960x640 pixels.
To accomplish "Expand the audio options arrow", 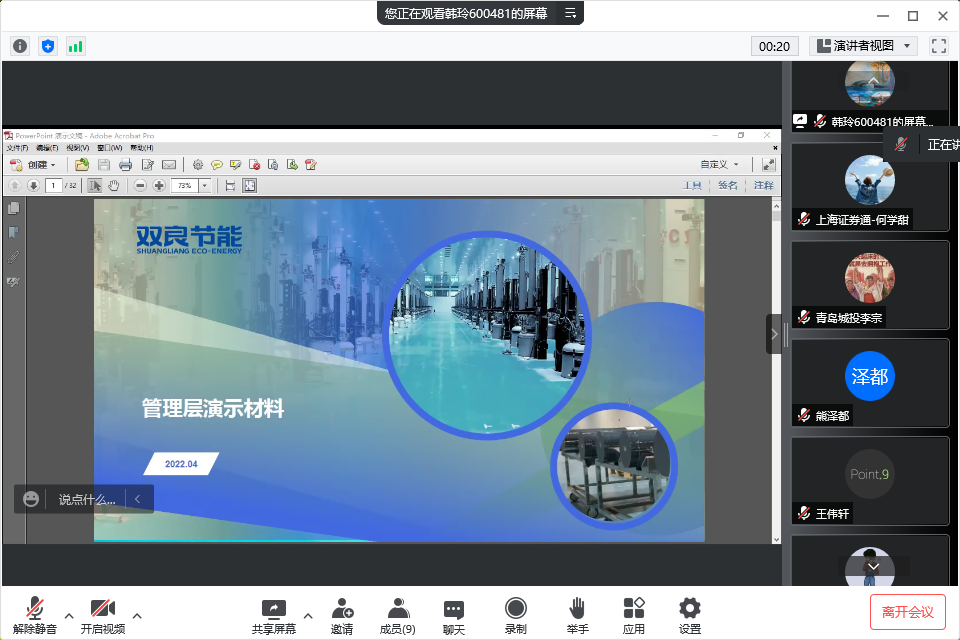I will click(x=69, y=615).
